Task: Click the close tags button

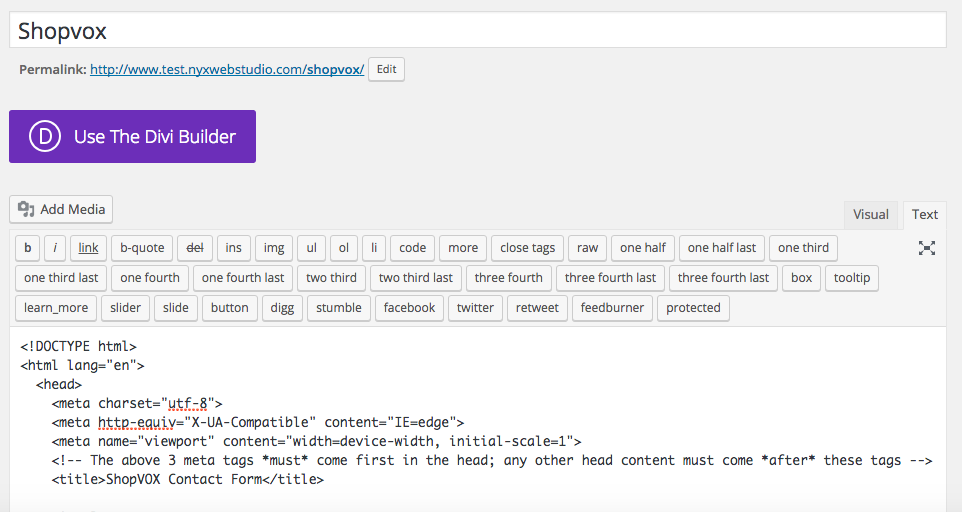Action: [528, 248]
